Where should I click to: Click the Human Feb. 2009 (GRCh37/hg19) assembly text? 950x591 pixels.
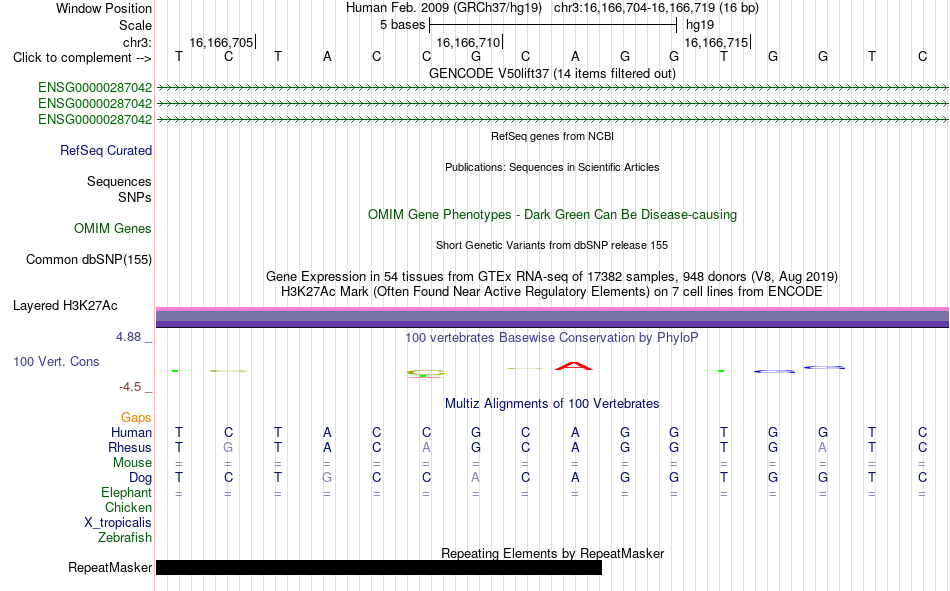[x=444, y=8]
